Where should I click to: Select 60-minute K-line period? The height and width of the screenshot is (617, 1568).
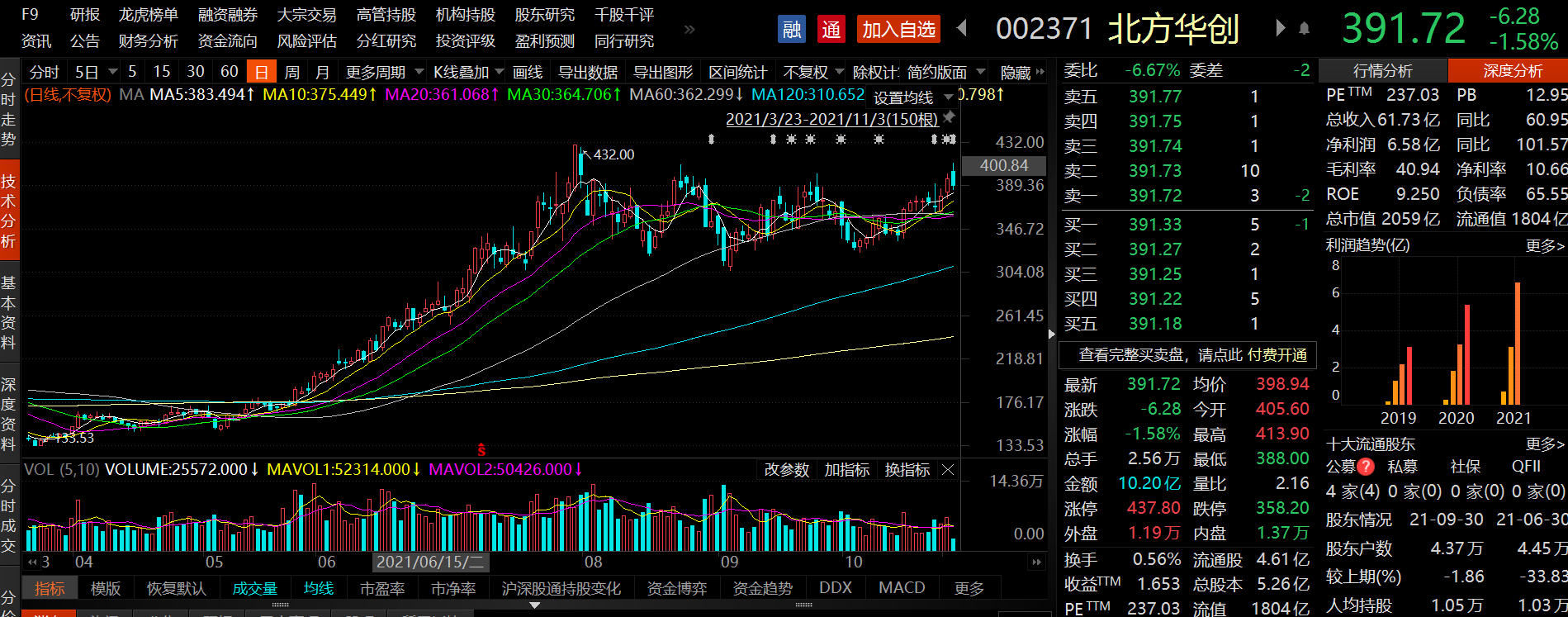click(x=230, y=72)
